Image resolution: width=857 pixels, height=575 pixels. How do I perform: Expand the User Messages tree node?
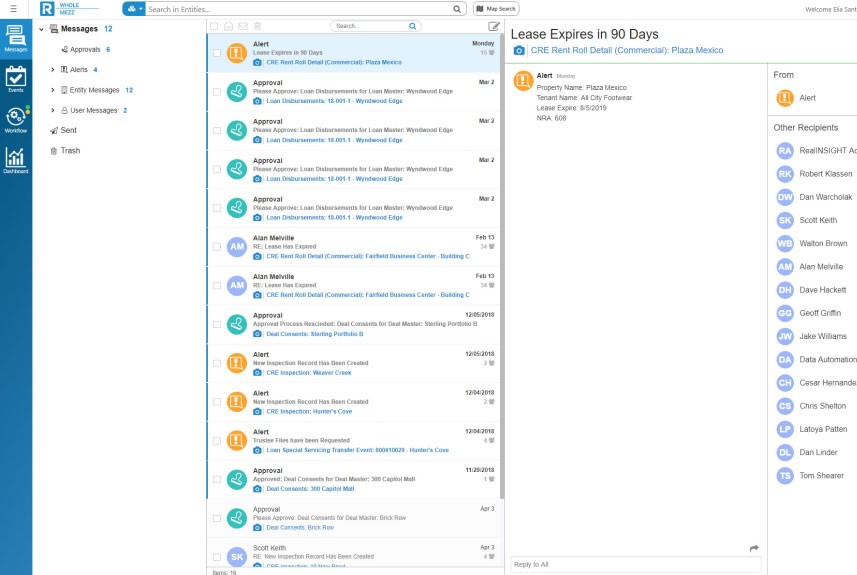(53, 110)
